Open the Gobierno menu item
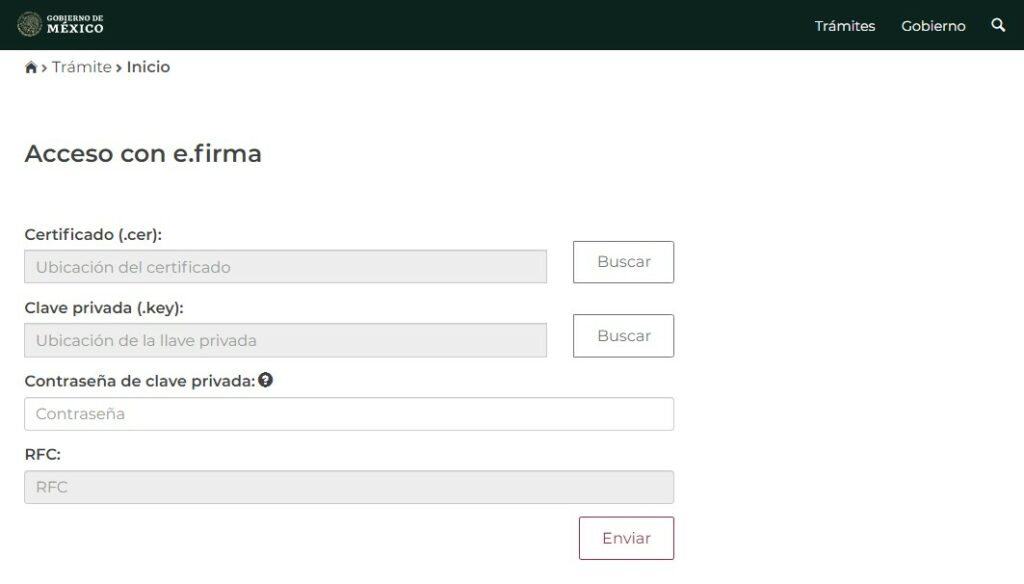Screen dimensions: 1024x584 tap(933, 26)
